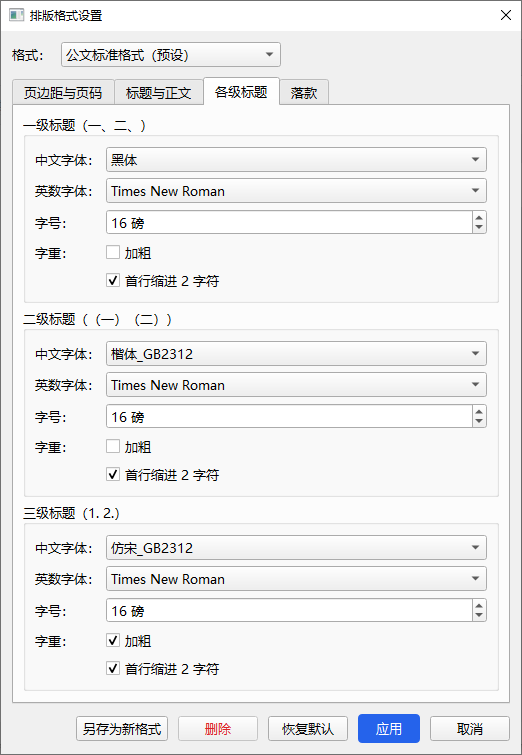This screenshot has width=522, height=755.
Task: Decrease the level-two heading font size
Action: (x=479, y=422)
